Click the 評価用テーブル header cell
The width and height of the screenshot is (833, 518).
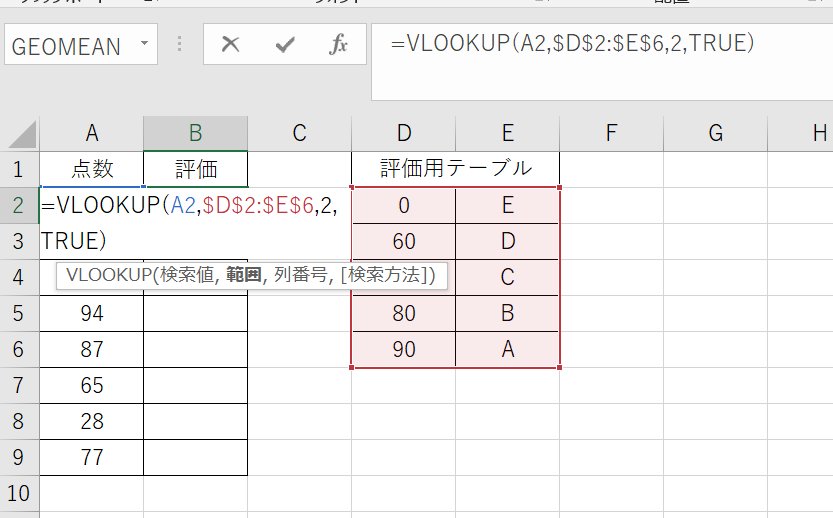click(x=455, y=168)
